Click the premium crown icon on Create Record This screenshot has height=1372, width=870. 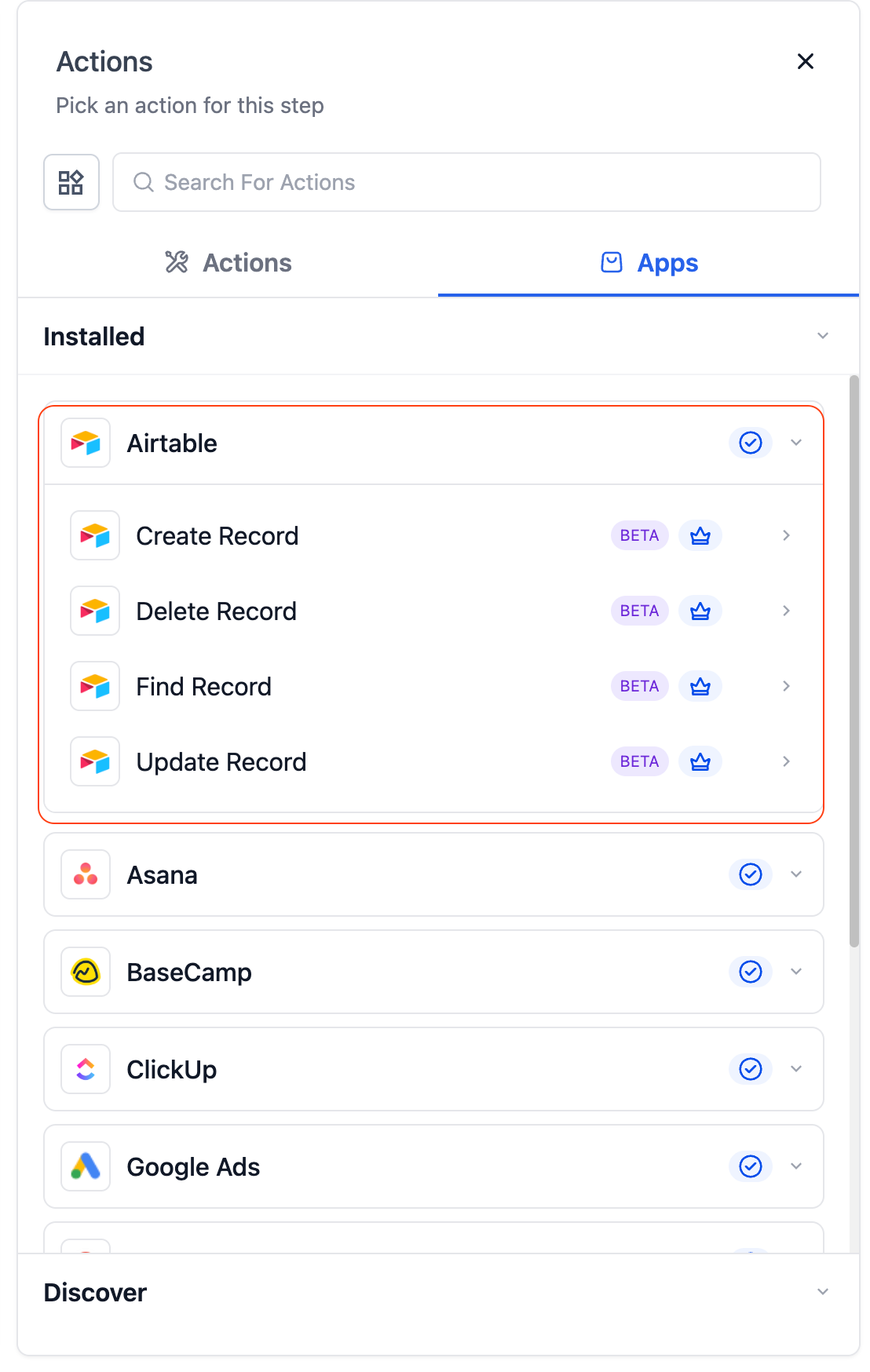700,535
